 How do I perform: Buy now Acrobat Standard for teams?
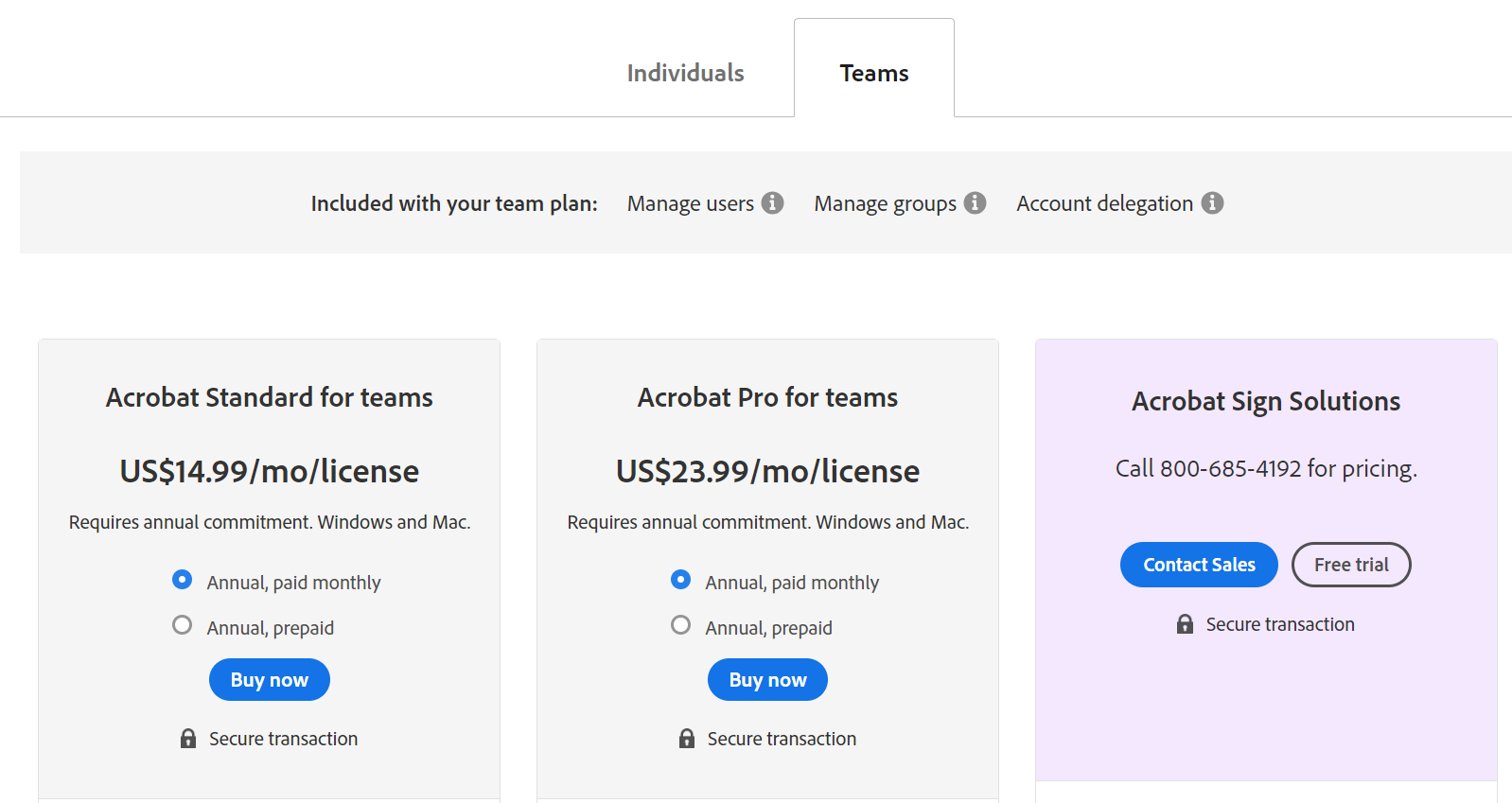point(270,680)
